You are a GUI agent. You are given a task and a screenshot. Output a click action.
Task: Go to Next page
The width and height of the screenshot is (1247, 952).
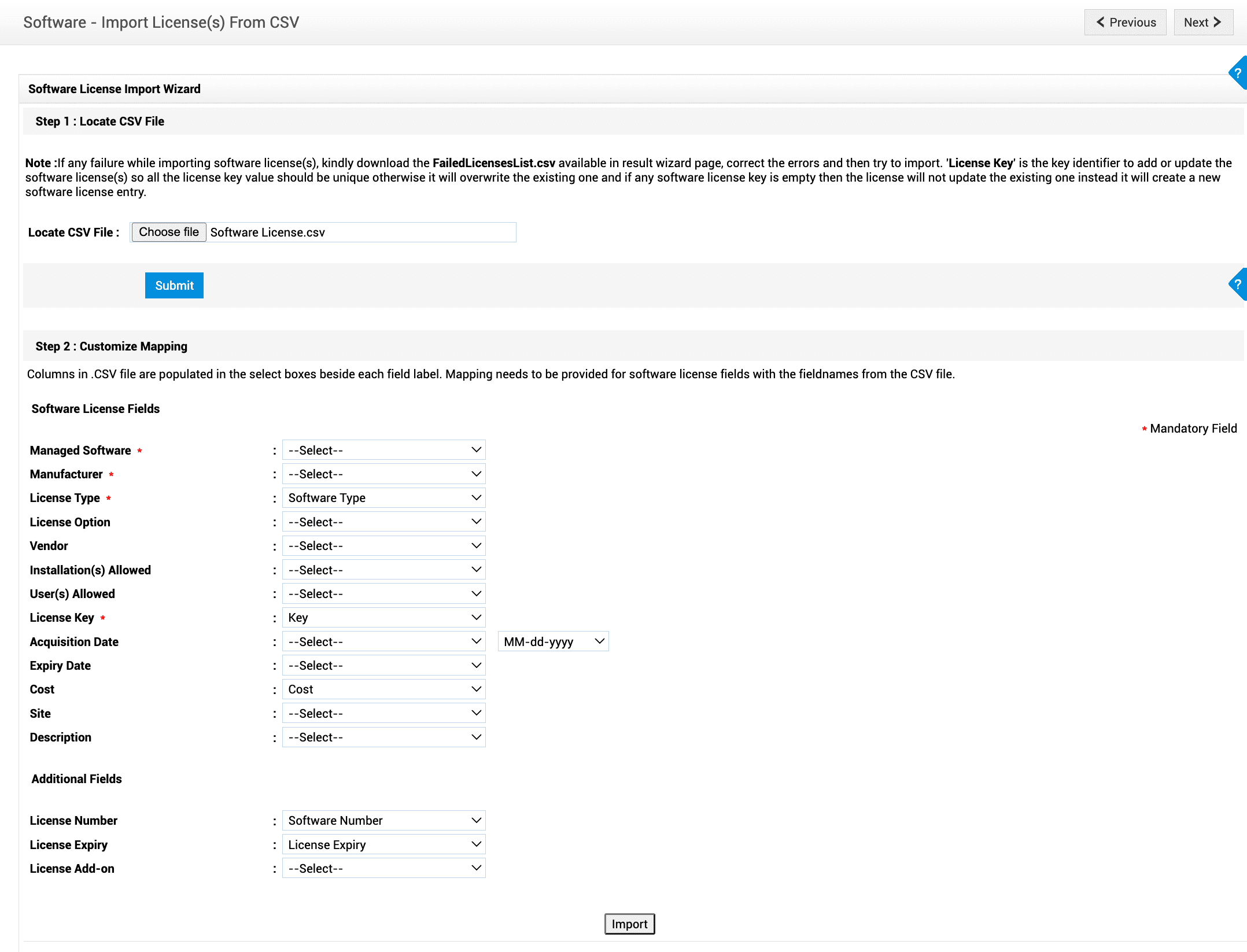tap(1202, 23)
